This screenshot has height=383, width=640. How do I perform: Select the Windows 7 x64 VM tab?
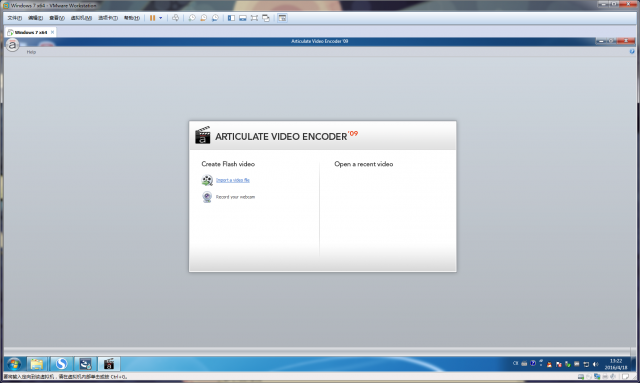coord(29,32)
